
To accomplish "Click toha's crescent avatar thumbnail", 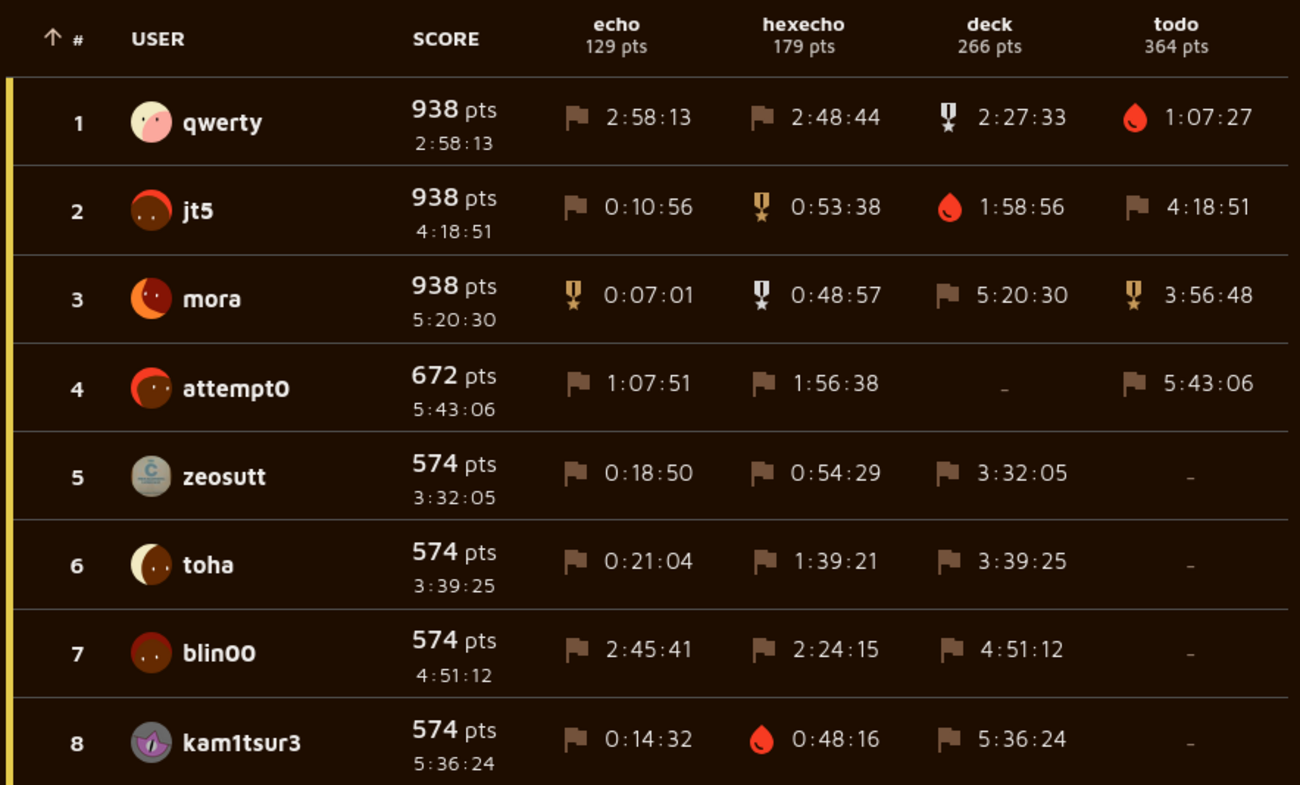I will (x=151, y=565).
